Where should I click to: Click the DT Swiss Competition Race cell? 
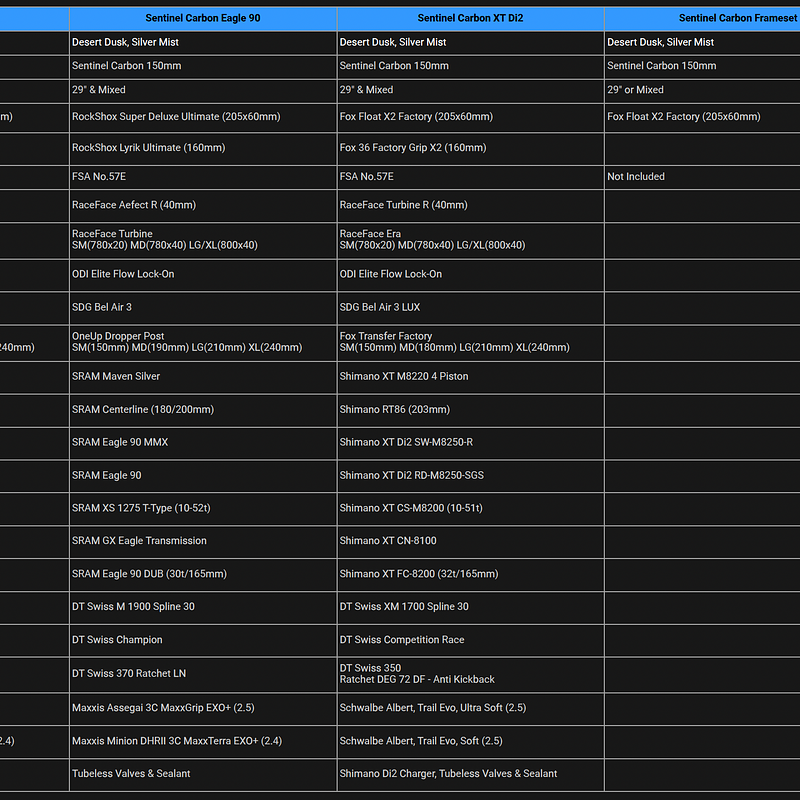click(x=470, y=640)
